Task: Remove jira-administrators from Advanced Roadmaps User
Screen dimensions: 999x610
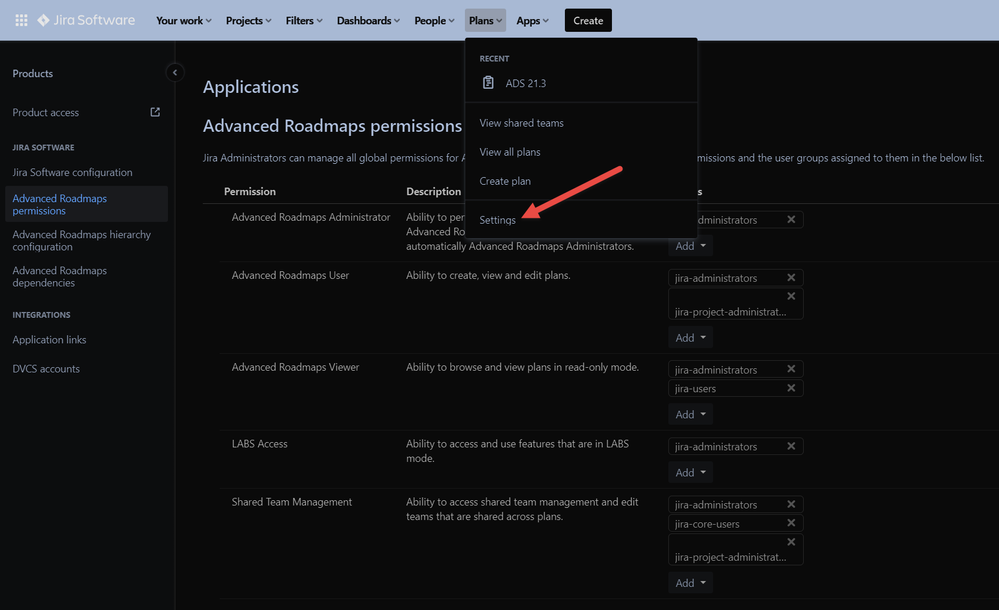Action: [791, 277]
